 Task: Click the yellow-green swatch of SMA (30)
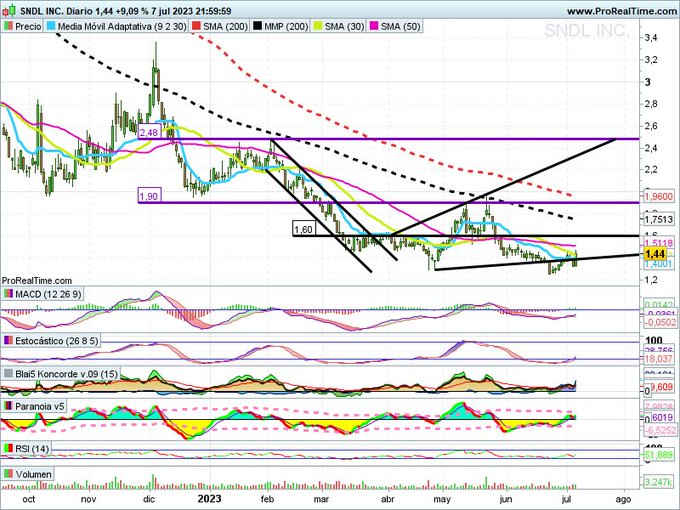[x=318, y=26]
